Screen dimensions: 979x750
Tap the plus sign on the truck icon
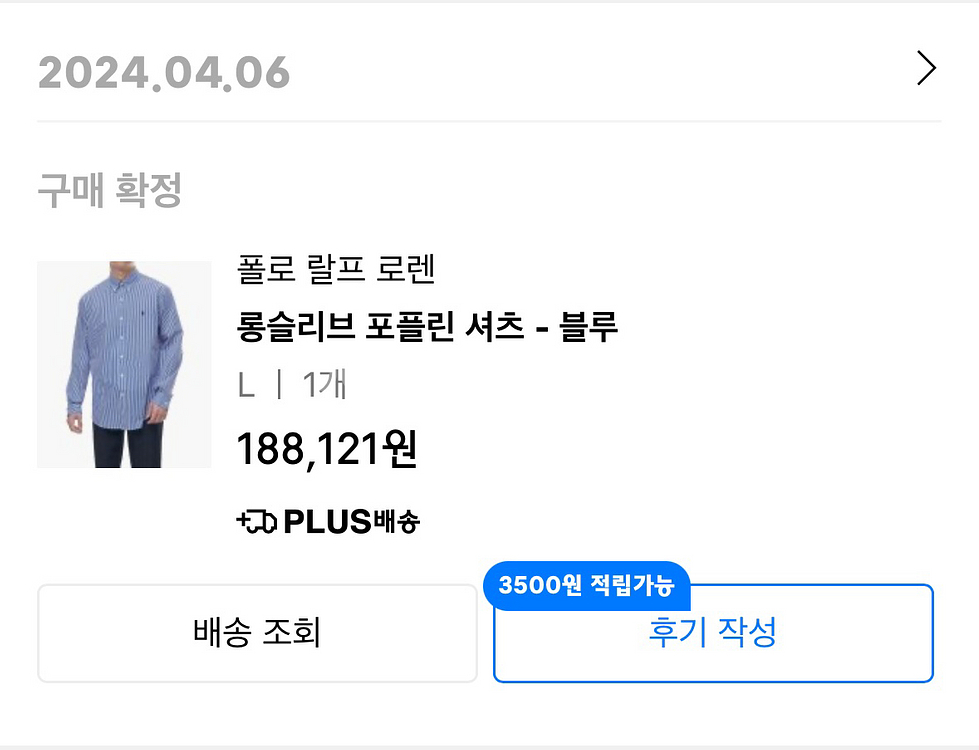coord(242,521)
